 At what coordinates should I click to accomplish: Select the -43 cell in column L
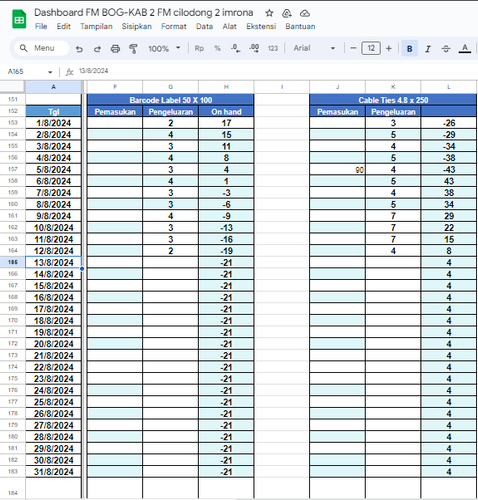(449, 170)
